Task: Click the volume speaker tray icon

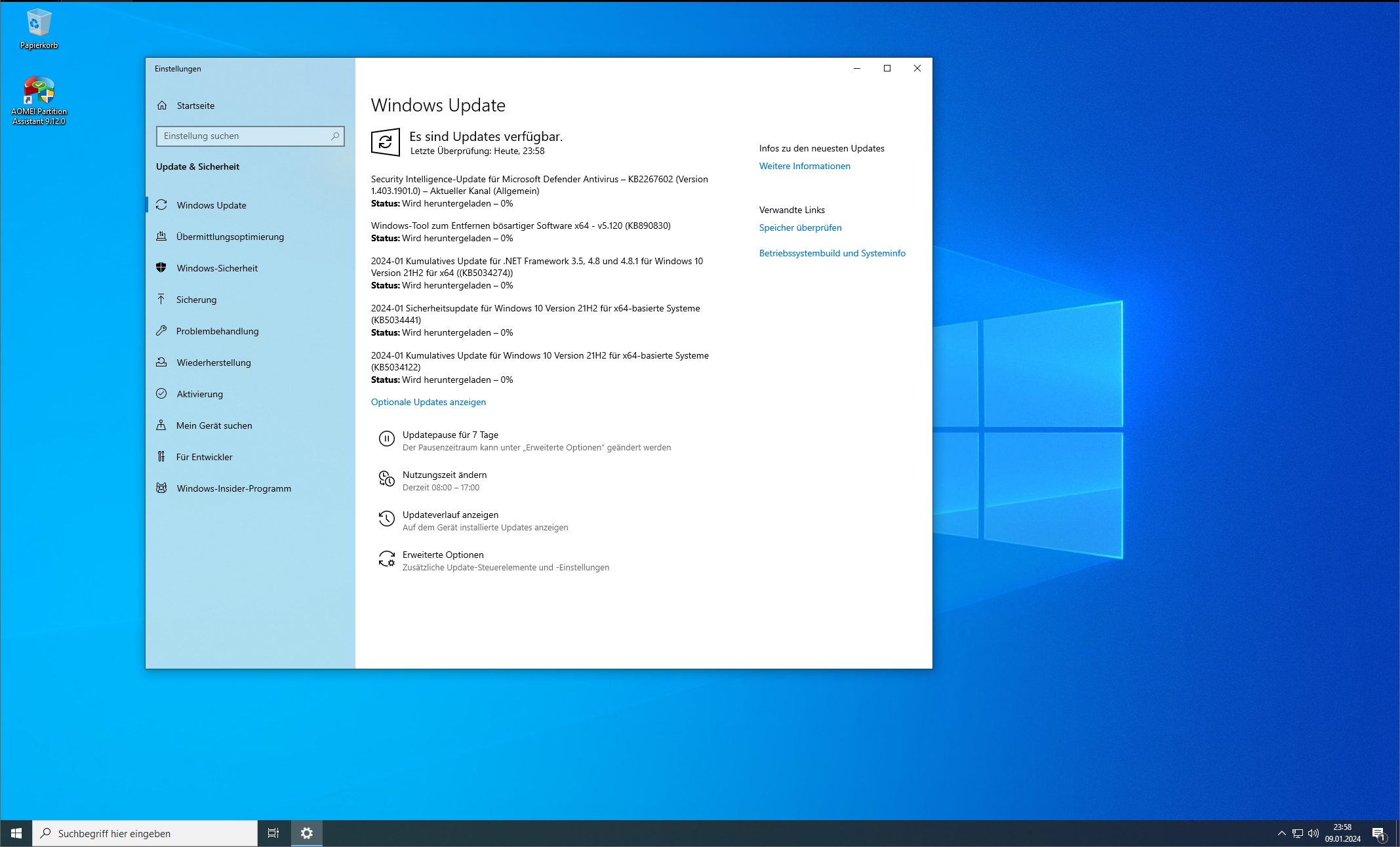Action: click(x=1313, y=833)
